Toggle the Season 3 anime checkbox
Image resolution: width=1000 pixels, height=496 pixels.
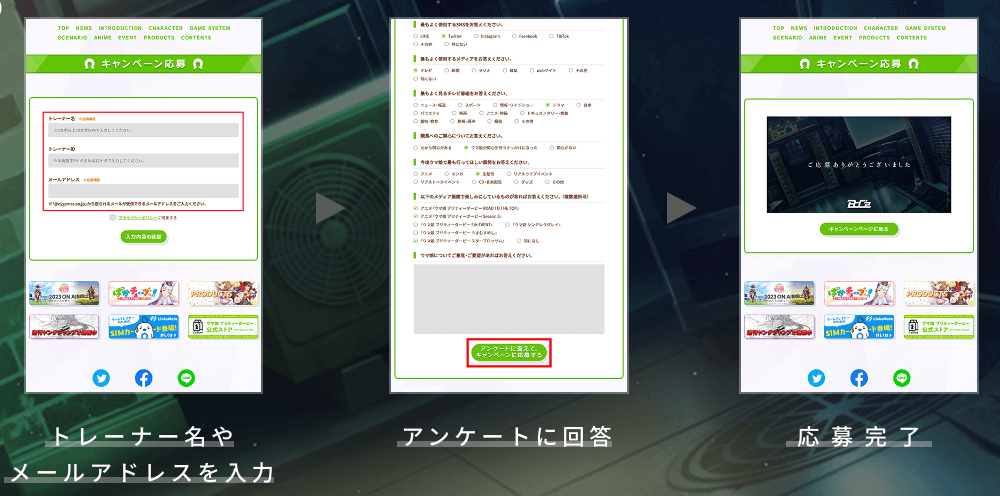[x=416, y=216]
